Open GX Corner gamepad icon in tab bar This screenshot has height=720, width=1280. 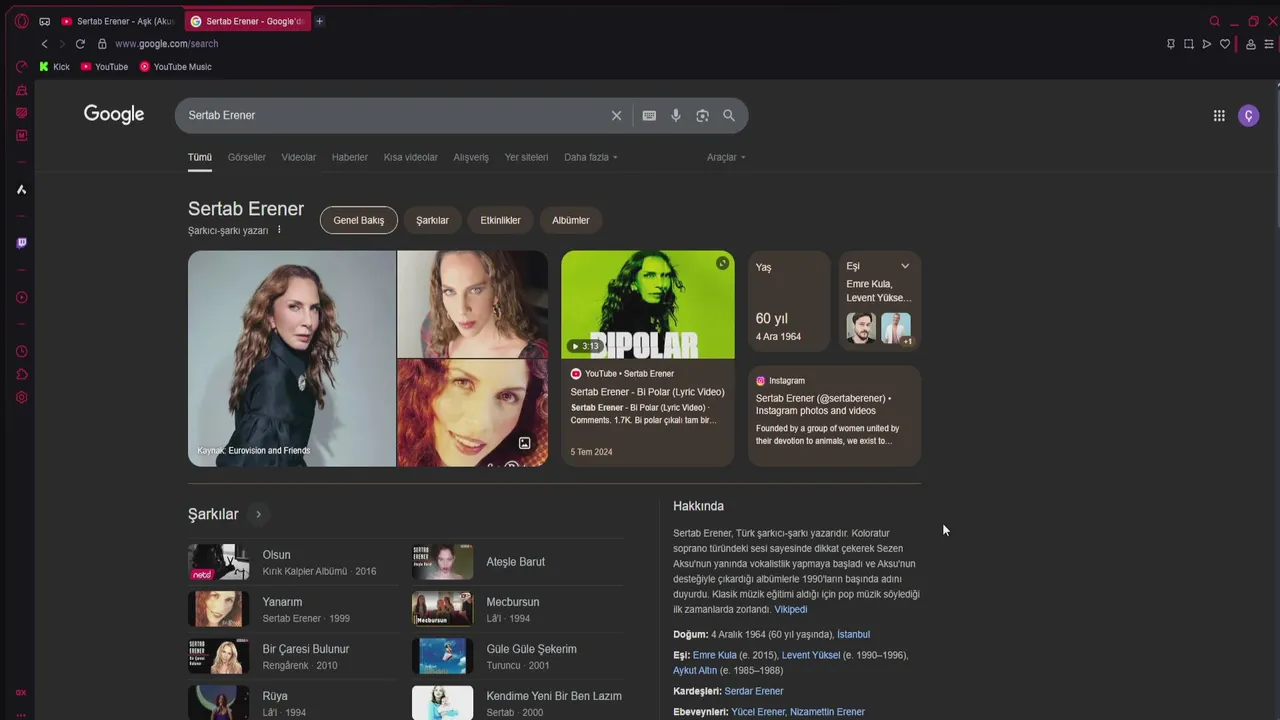pyautogui.click(x=44, y=21)
